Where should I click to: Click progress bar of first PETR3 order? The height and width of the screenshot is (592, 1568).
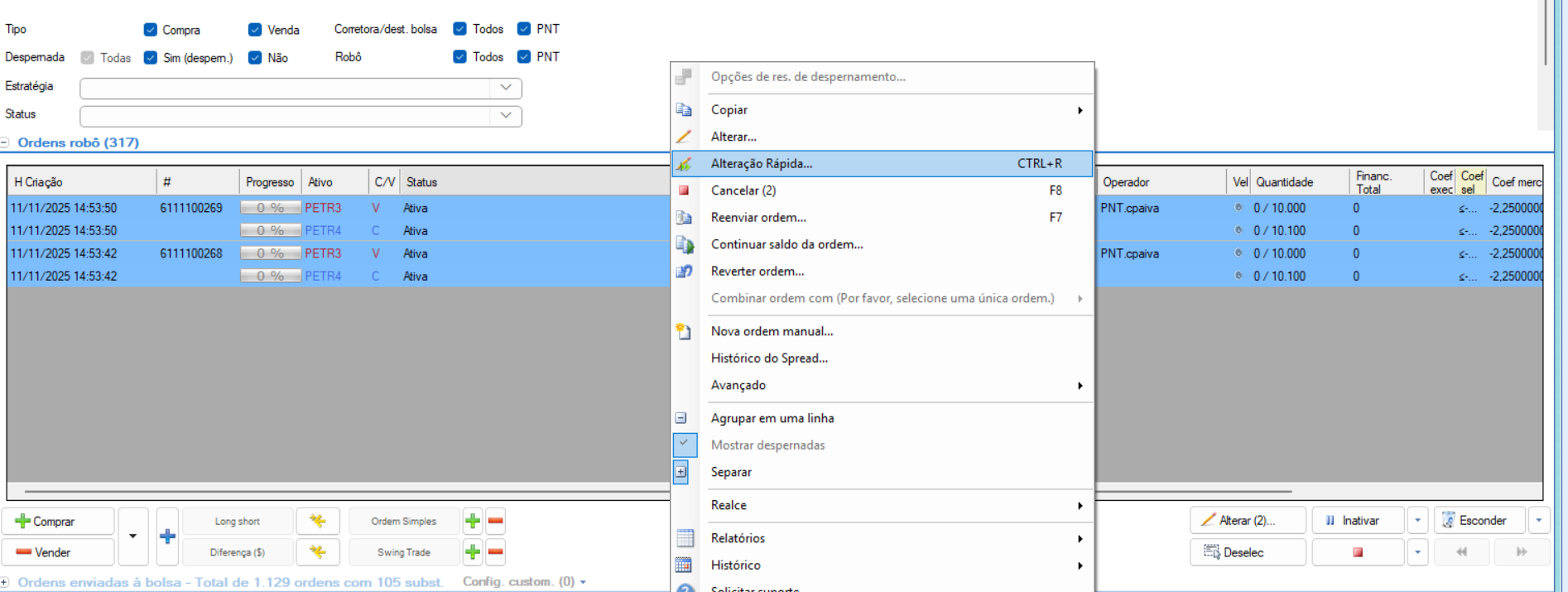pos(270,208)
